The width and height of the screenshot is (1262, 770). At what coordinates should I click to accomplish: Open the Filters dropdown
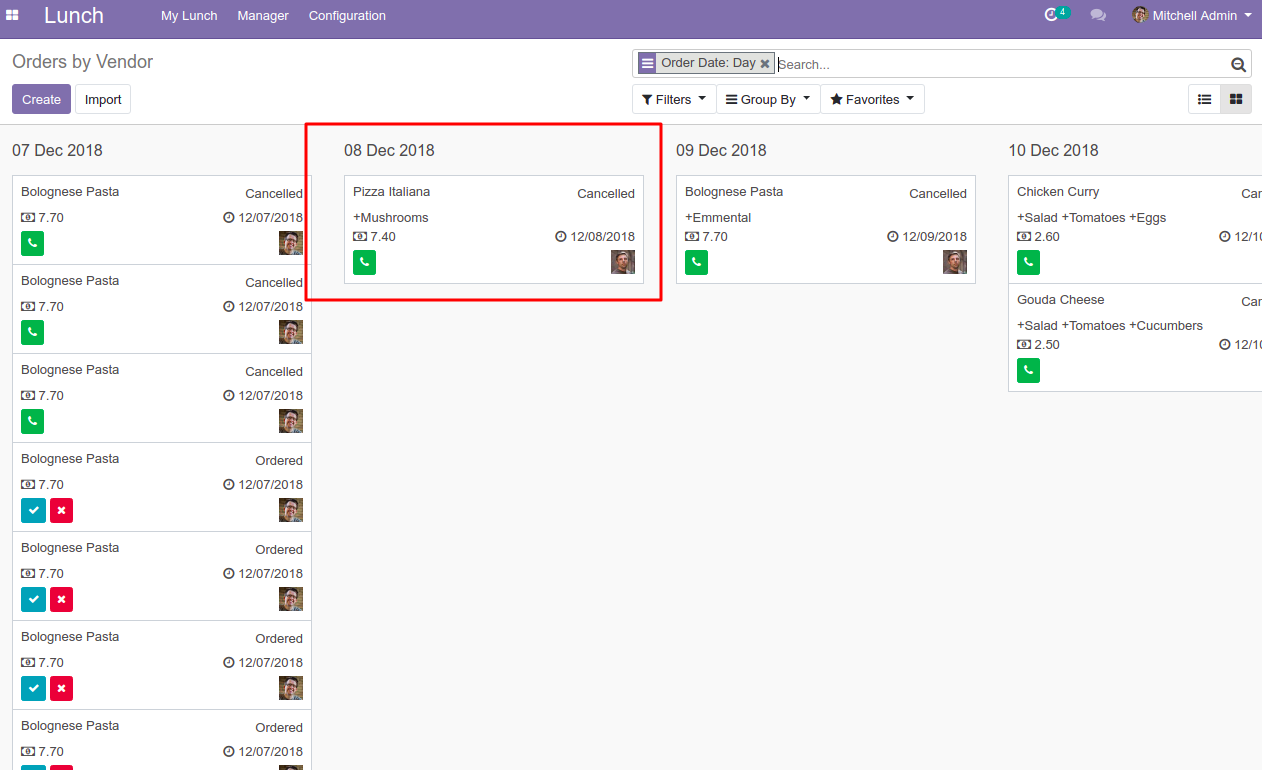coord(673,99)
